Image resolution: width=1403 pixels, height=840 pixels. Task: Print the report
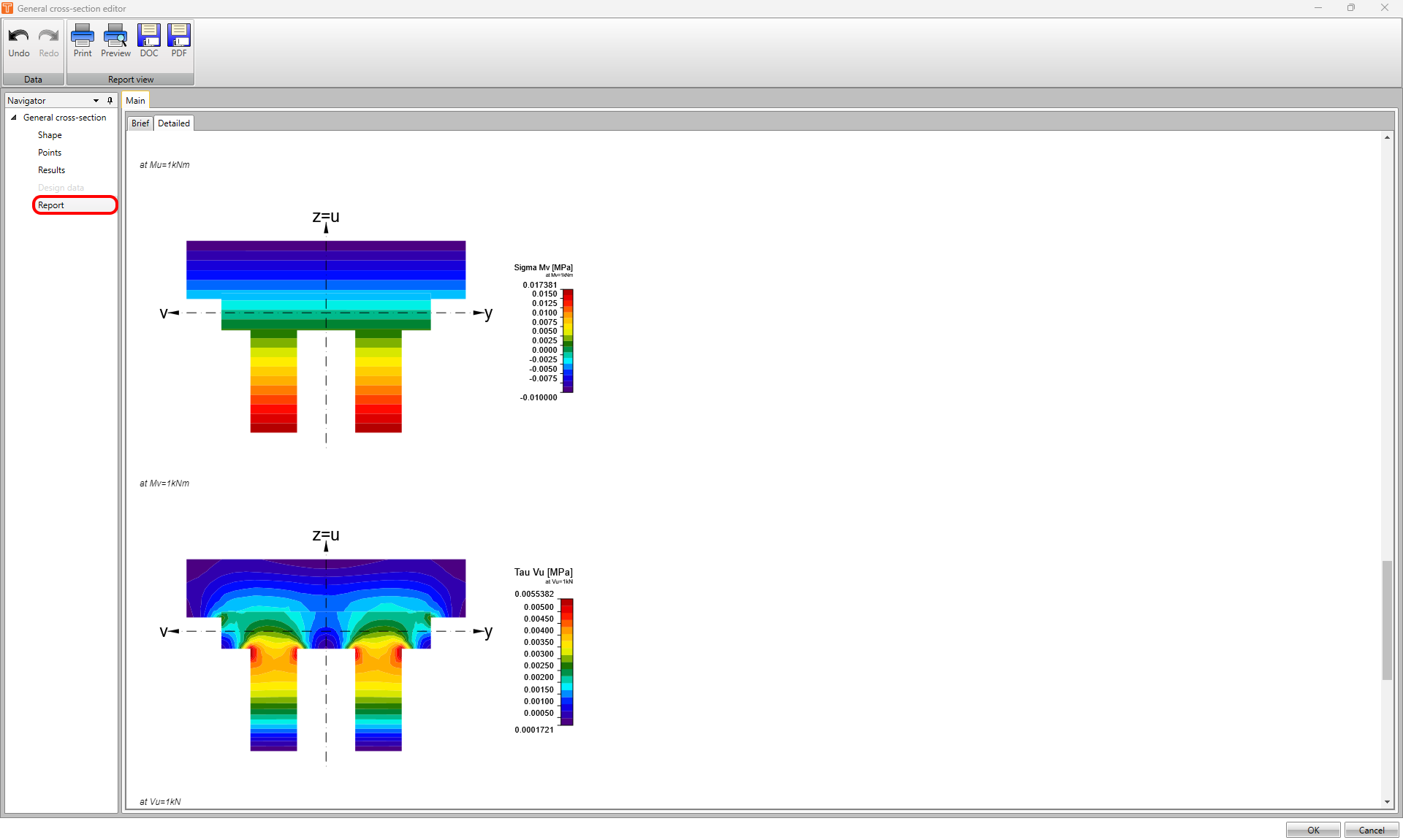(83, 42)
